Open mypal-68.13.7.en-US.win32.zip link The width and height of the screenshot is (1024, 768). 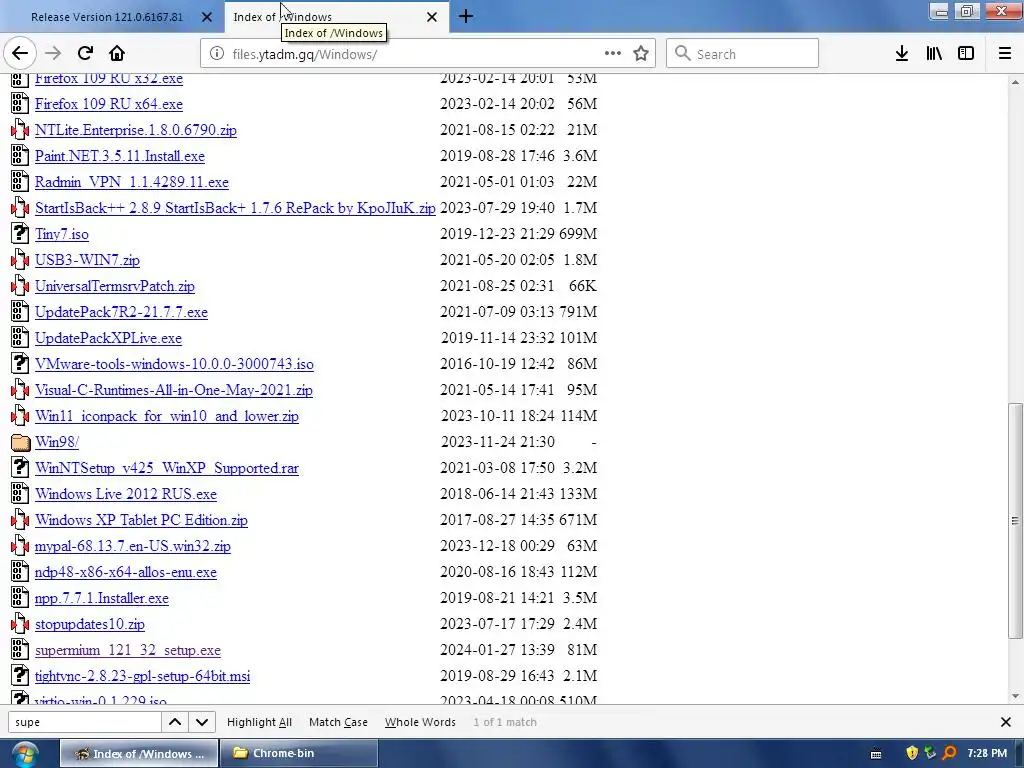[x=133, y=546]
